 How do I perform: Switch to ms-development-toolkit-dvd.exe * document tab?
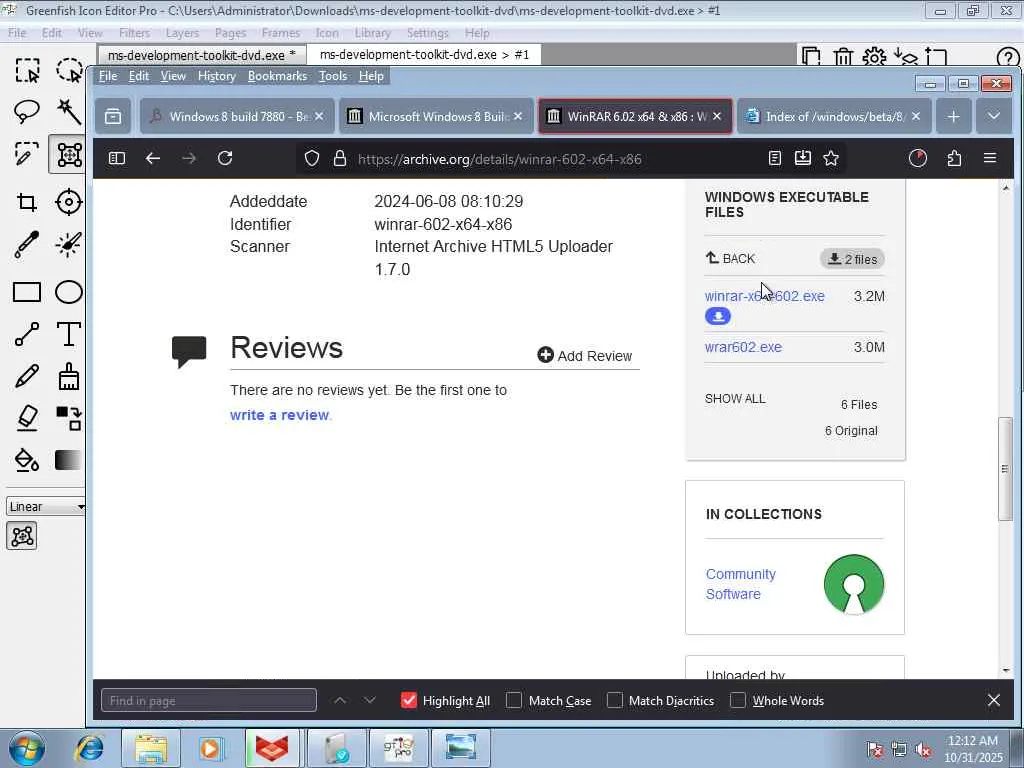pos(202,55)
